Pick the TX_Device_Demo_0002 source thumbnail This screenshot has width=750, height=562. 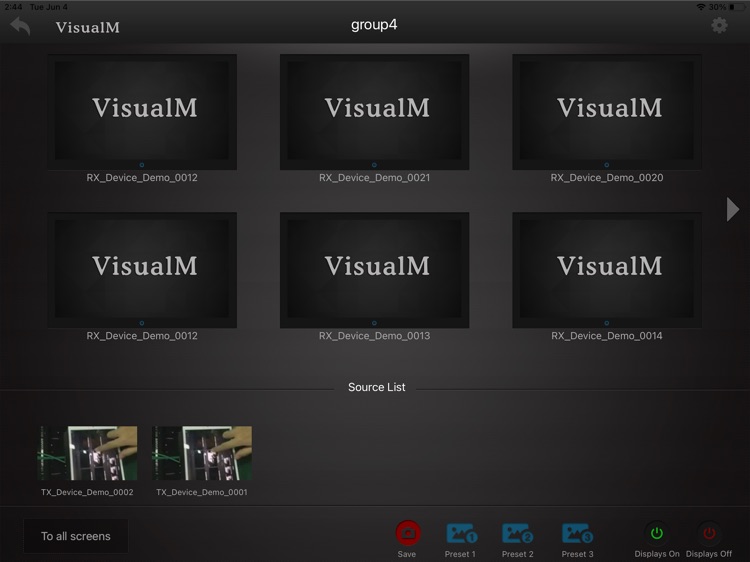tap(88, 453)
